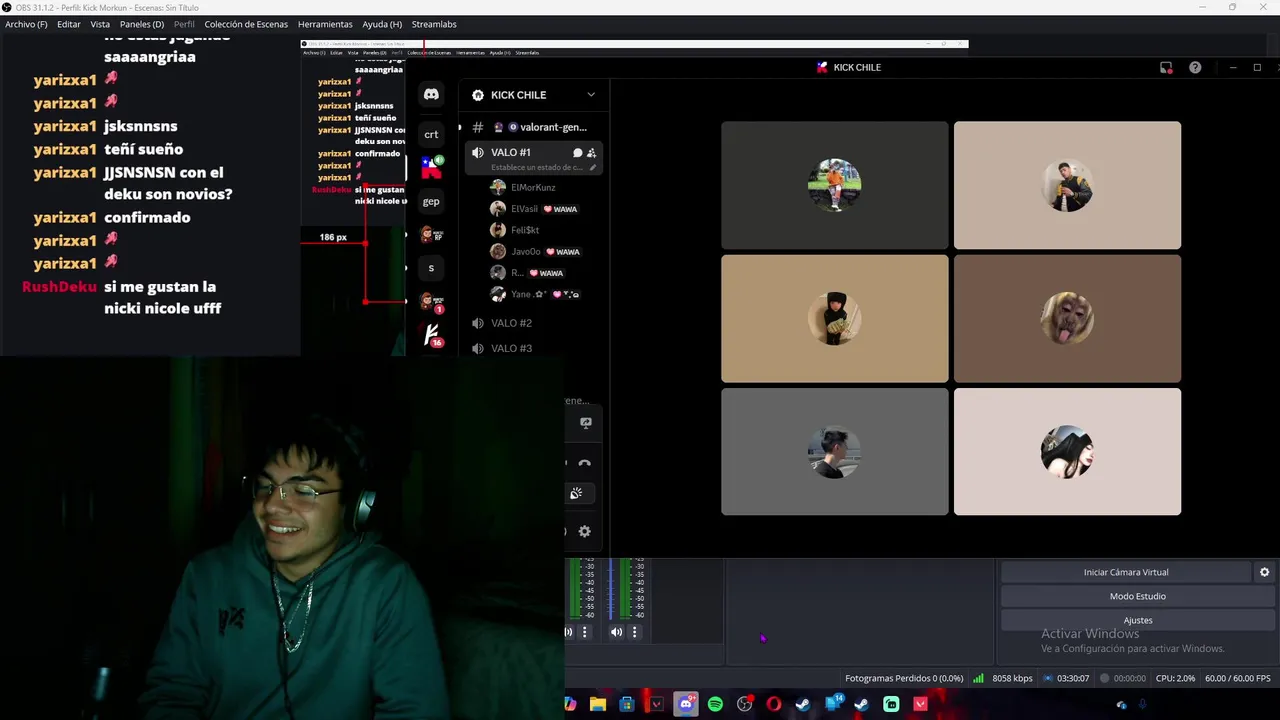Viewport: 1280px width, 720px height.
Task: Open Discord direct messages home icon
Action: (431, 95)
